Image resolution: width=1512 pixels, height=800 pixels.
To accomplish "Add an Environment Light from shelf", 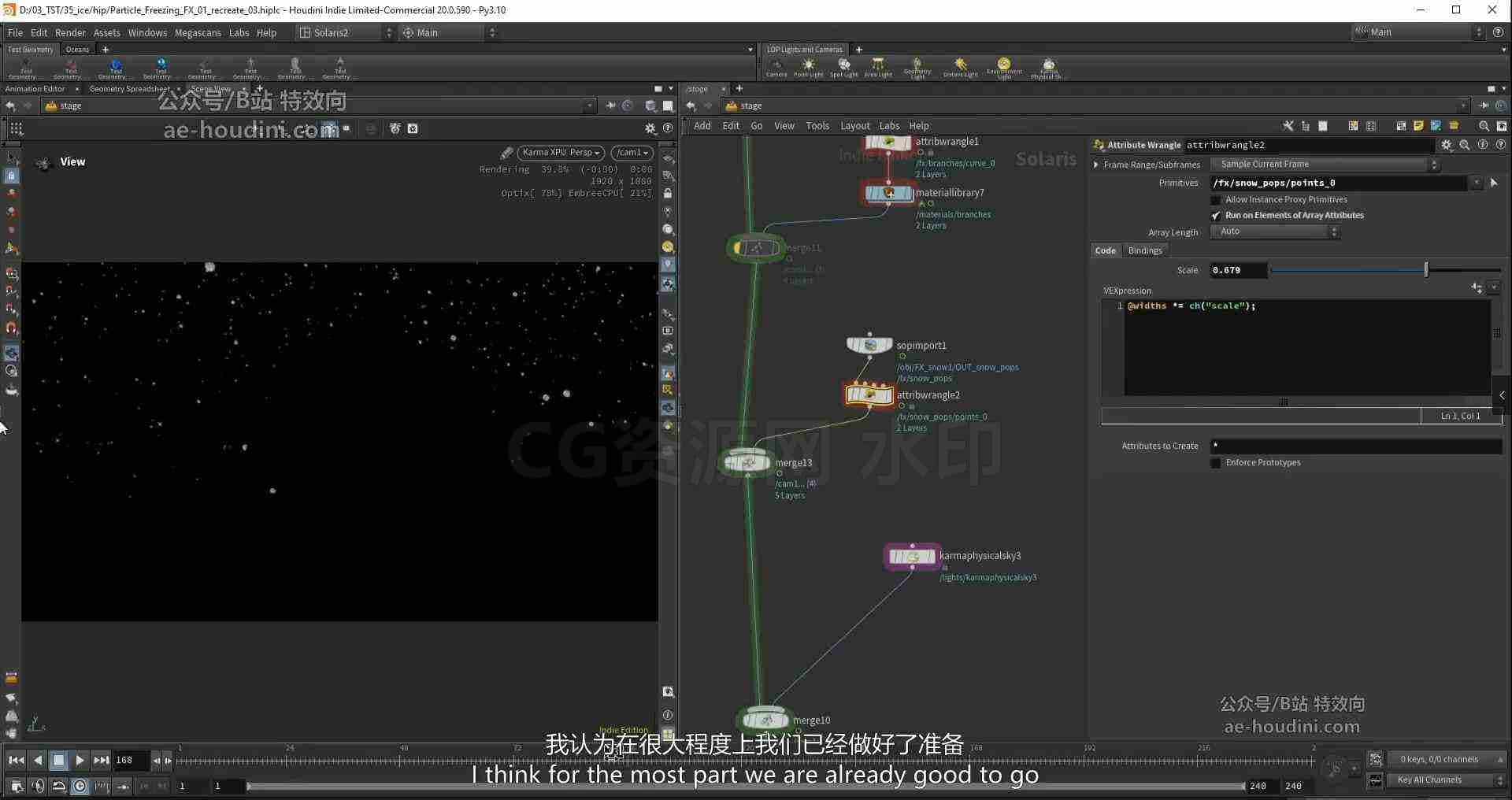I will [1004, 68].
